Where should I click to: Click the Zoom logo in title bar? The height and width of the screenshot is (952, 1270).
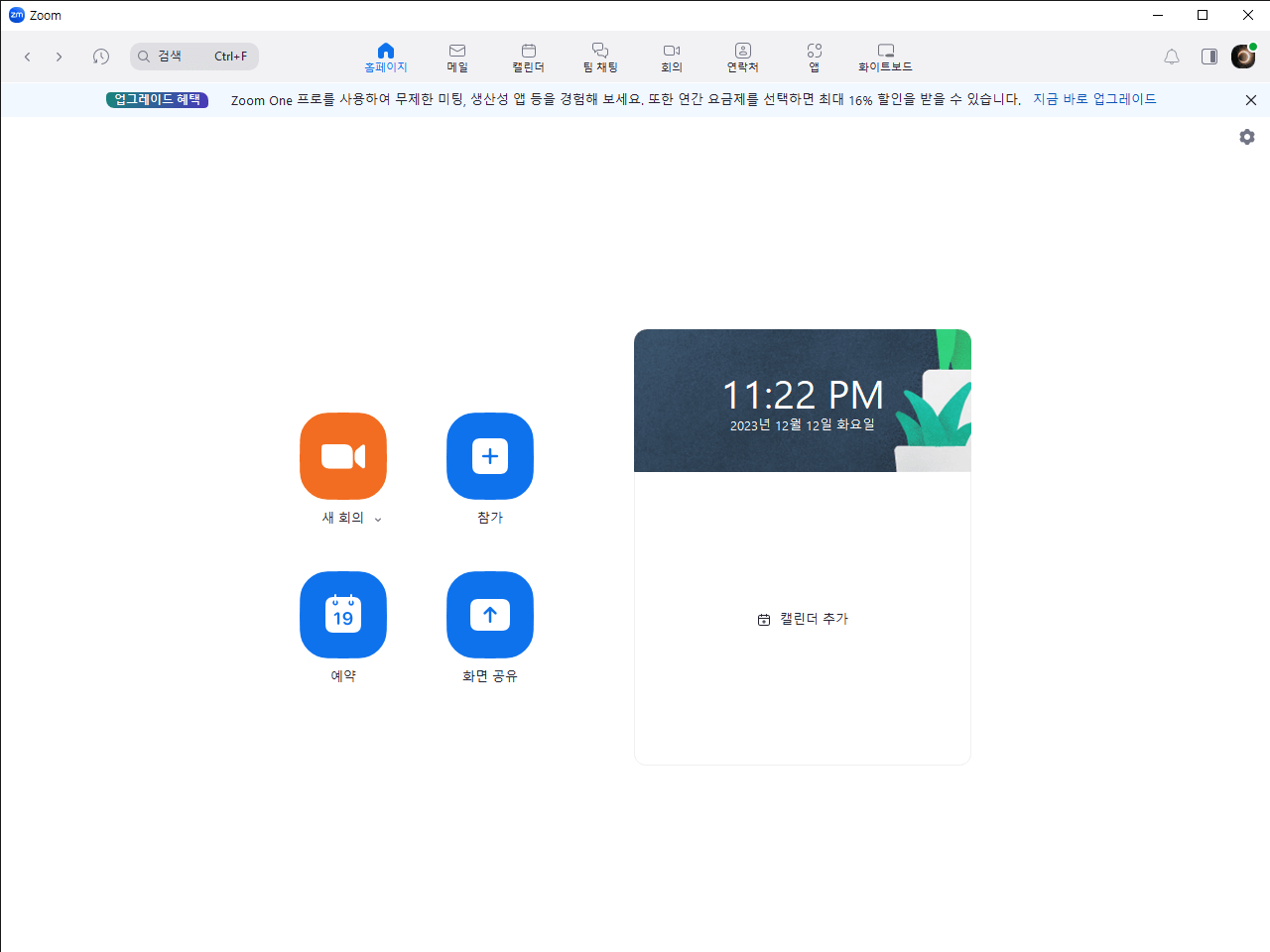point(16,15)
